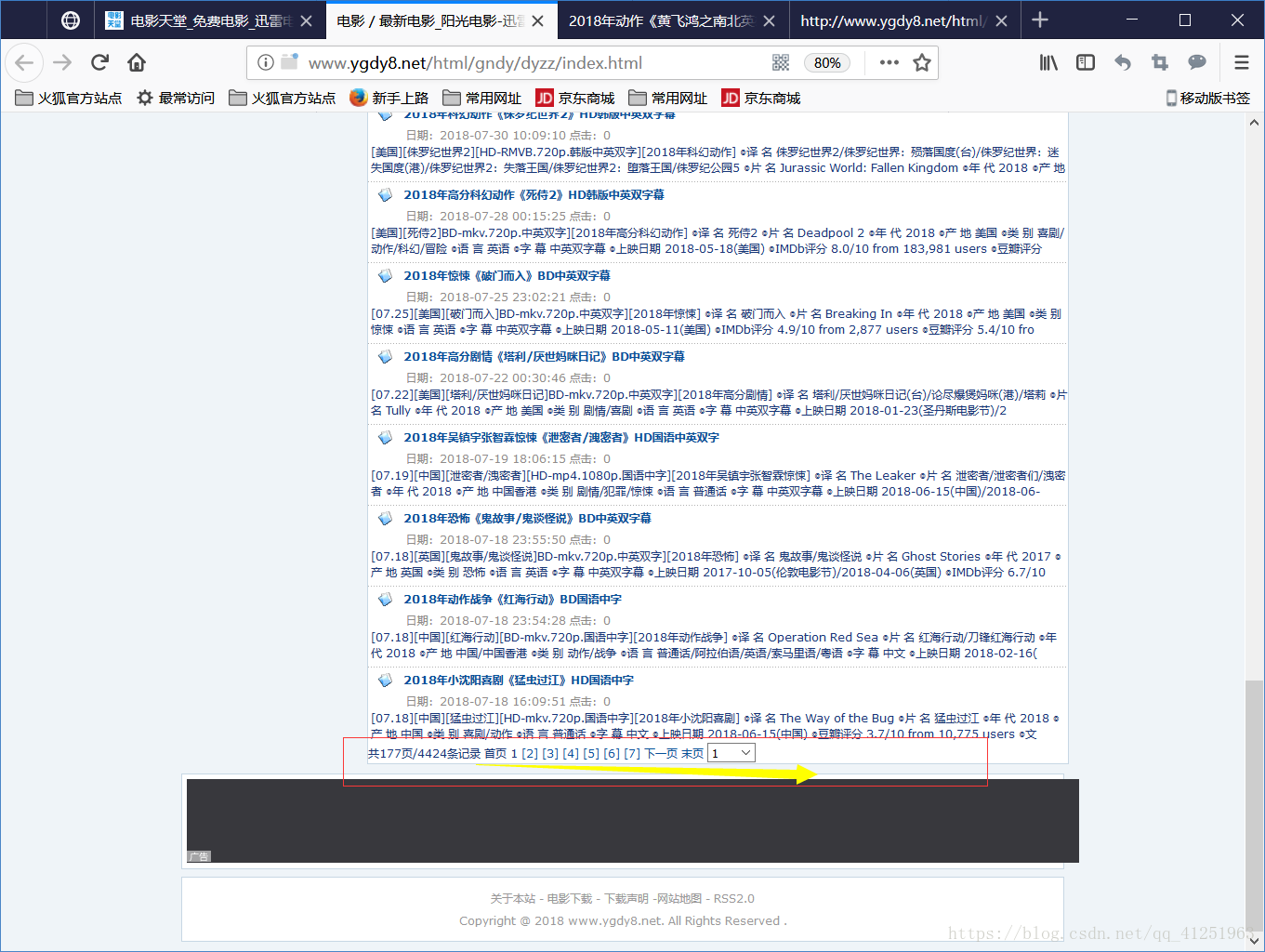The width and height of the screenshot is (1265, 952).
Task: Click the undo arrow toolbar icon
Action: click(1123, 62)
